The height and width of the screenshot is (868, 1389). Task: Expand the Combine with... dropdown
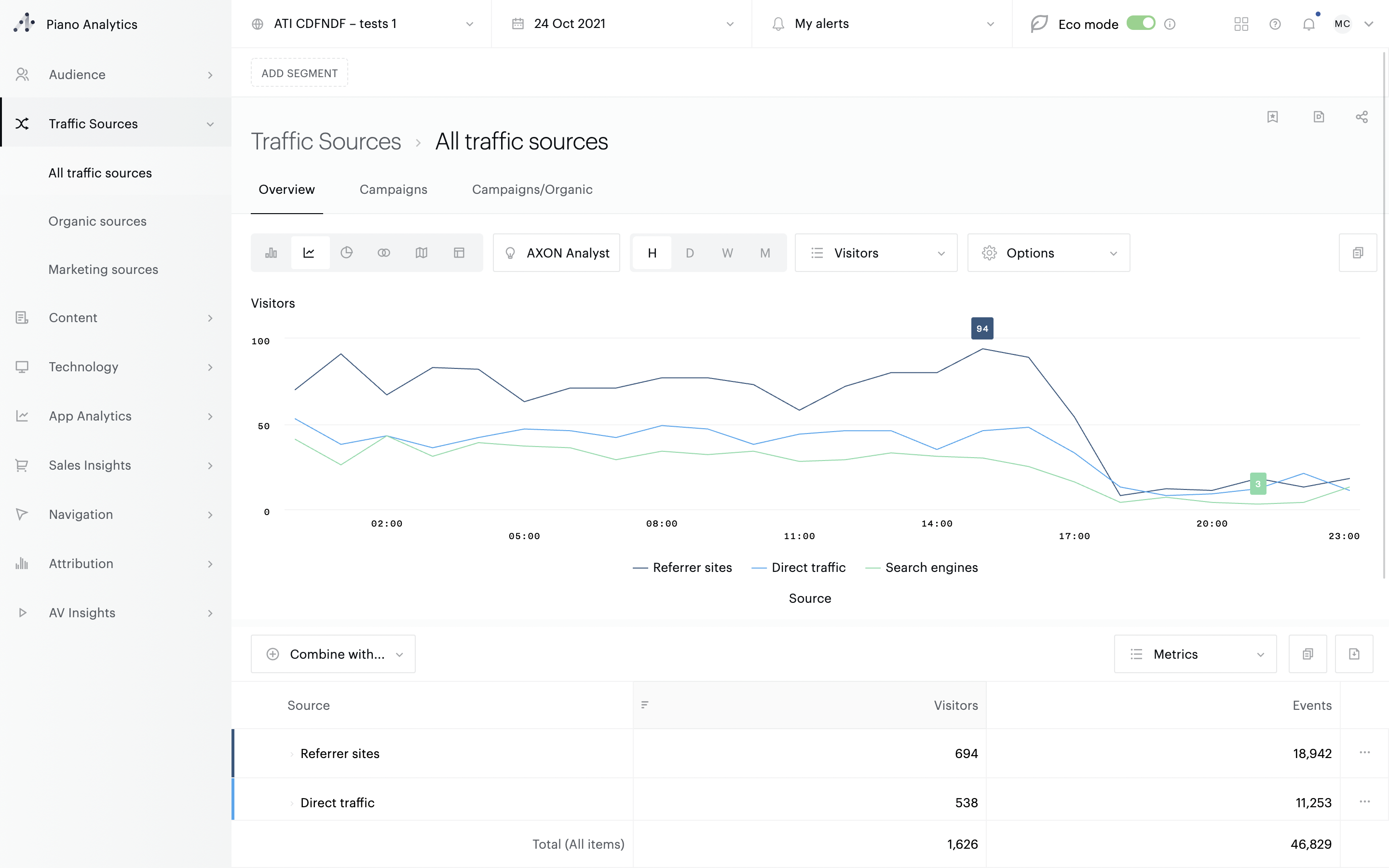pos(333,654)
